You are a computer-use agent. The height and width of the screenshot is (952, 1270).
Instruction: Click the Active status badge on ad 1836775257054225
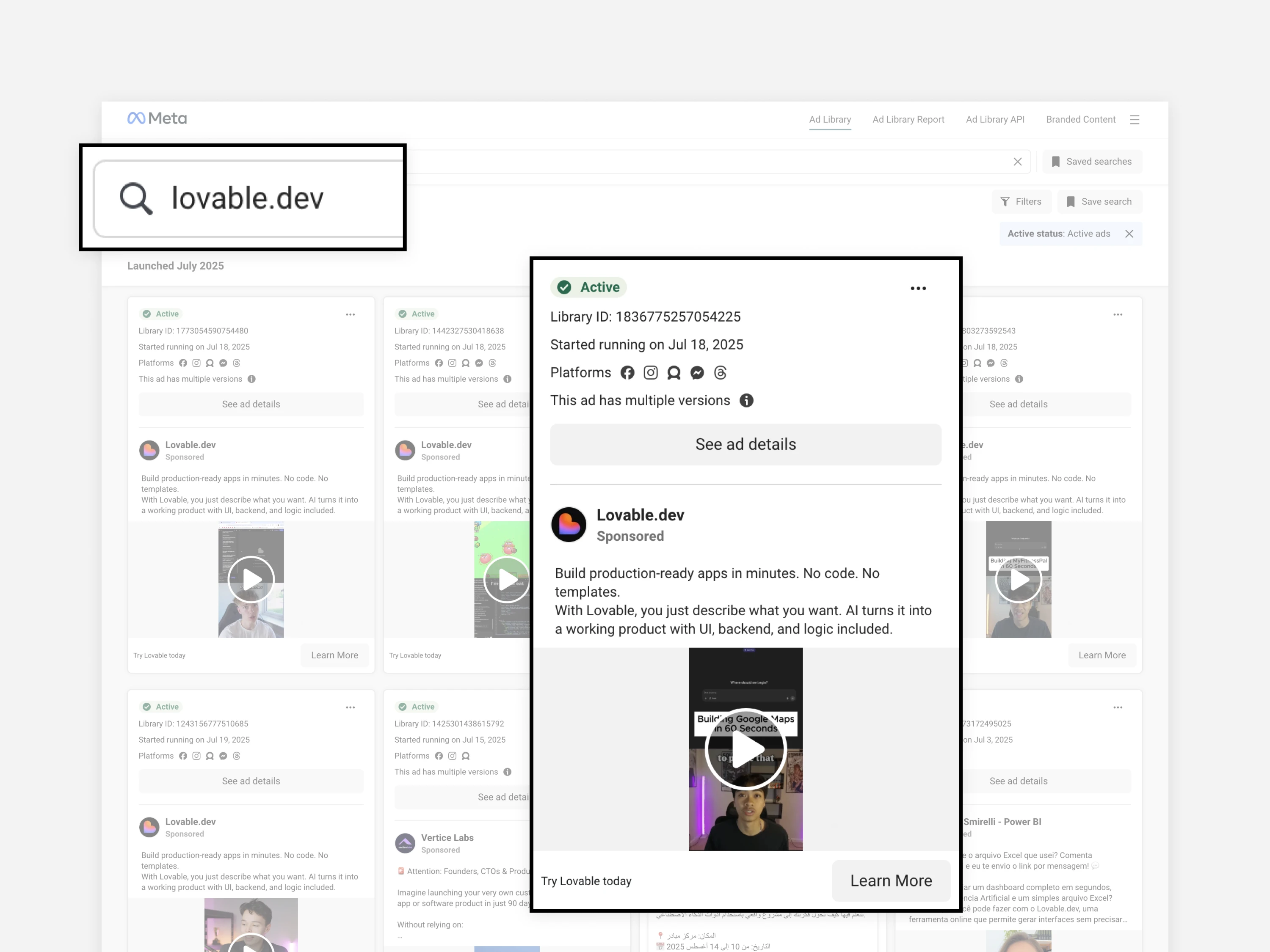tap(588, 287)
